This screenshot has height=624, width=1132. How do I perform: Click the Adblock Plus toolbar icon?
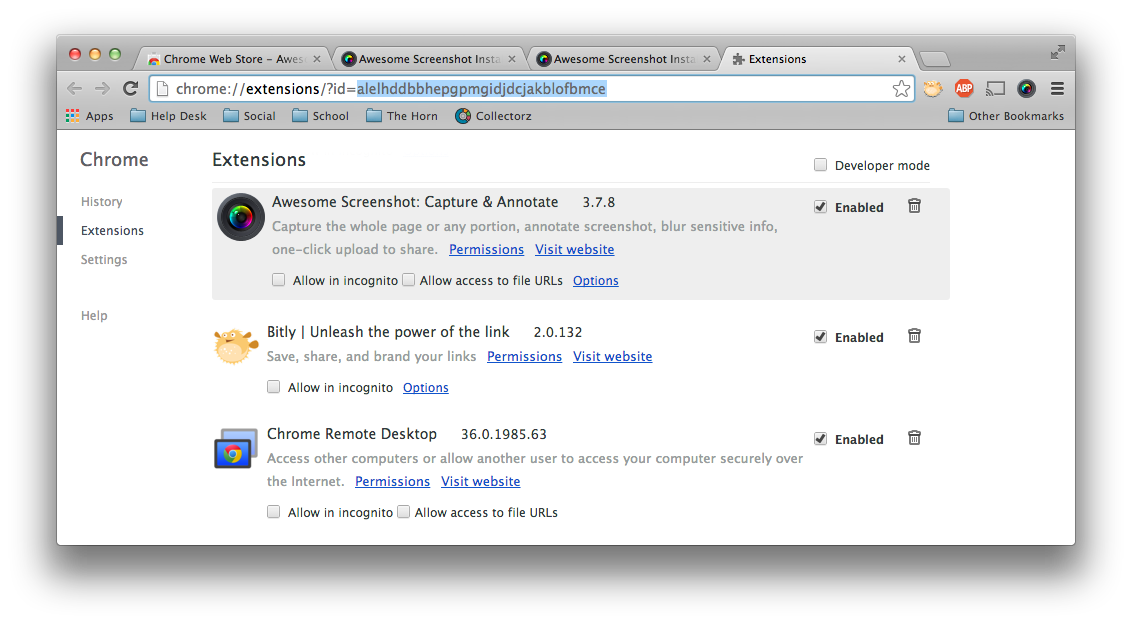[x=964, y=89]
